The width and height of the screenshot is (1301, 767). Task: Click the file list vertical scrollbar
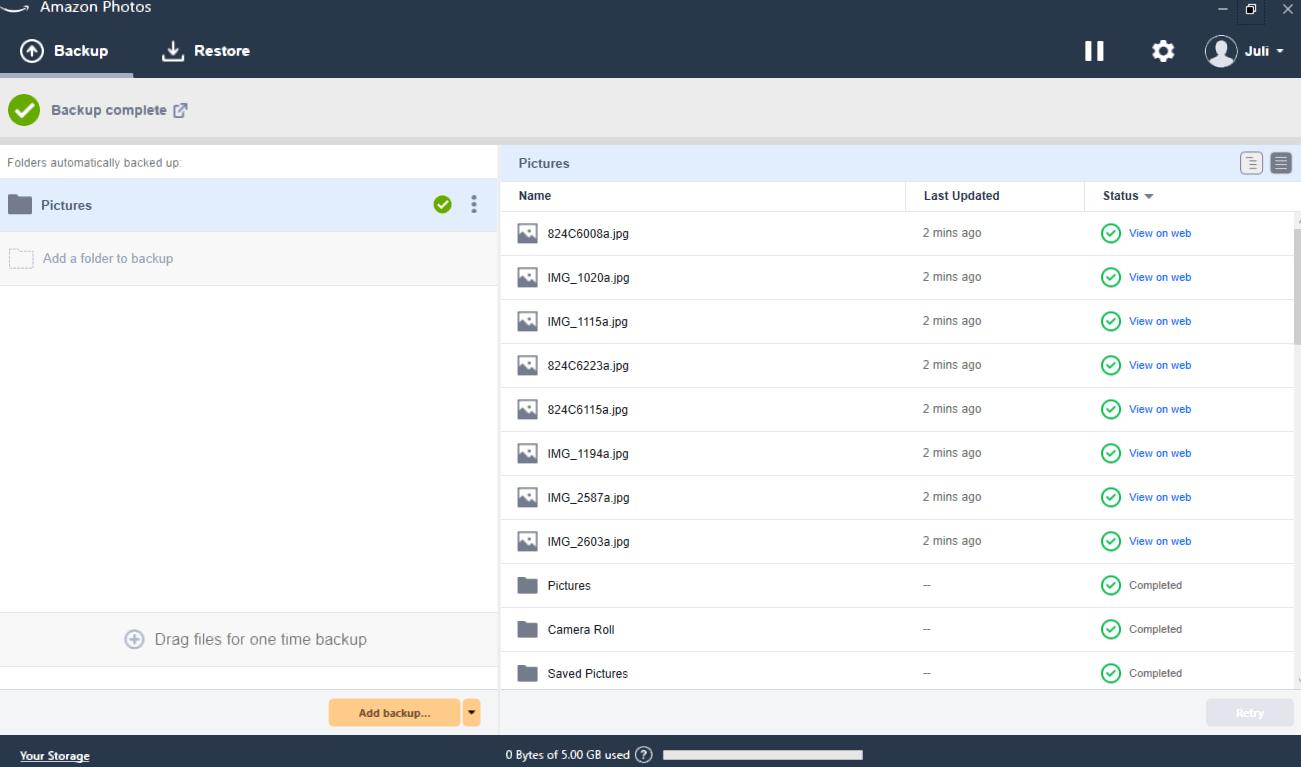(x=1298, y=287)
